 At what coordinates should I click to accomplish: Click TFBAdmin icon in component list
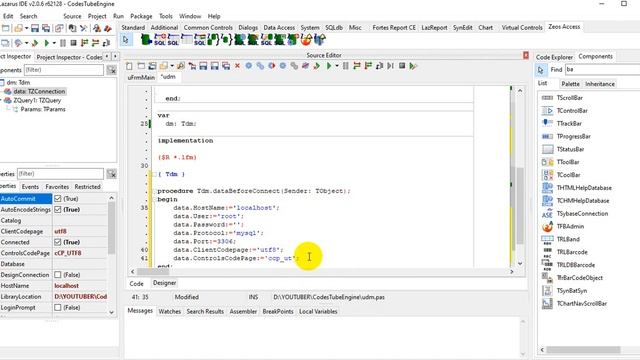[x=547, y=226]
